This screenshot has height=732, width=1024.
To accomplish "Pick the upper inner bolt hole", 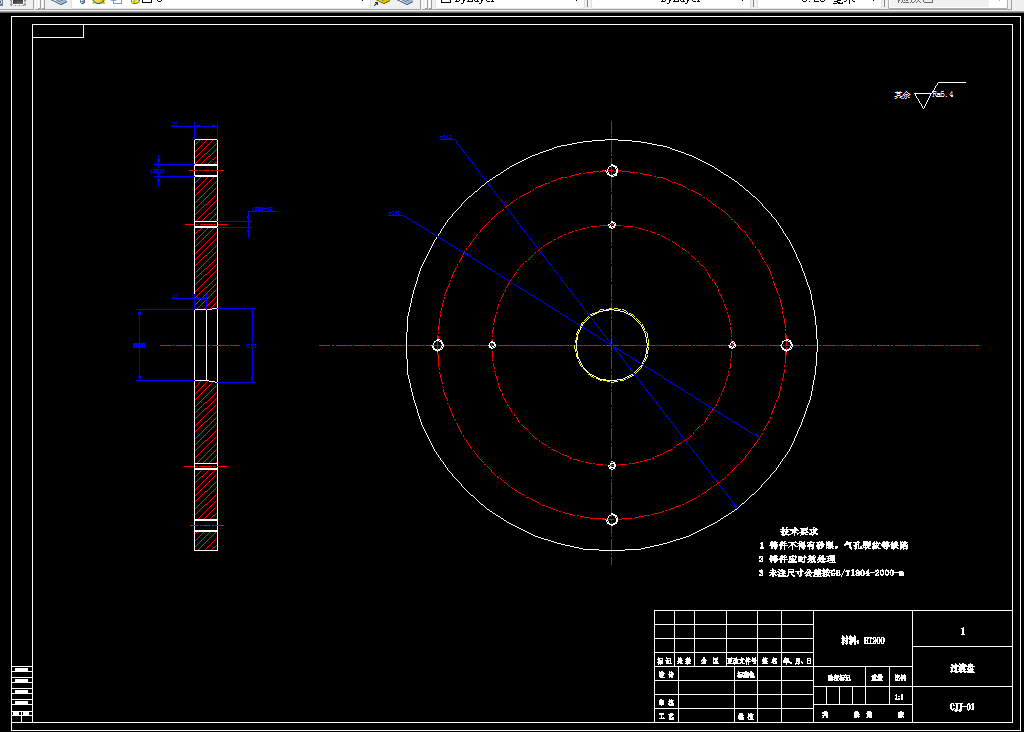I will click(x=612, y=225).
